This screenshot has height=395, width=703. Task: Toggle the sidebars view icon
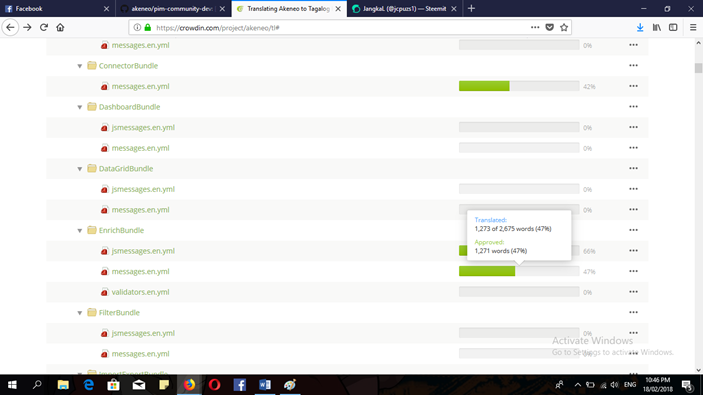tap(673, 27)
